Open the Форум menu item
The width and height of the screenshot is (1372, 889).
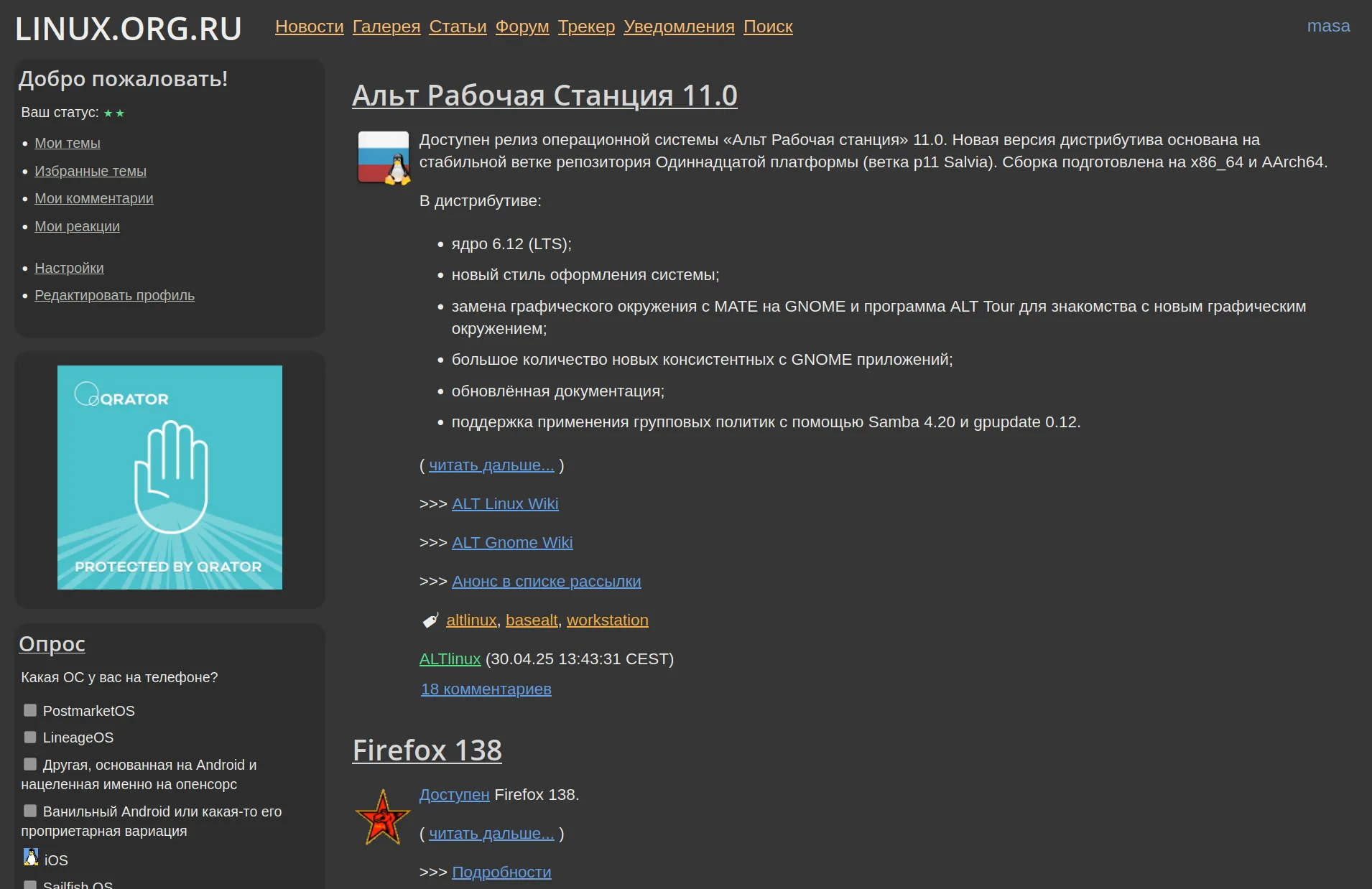[x=522, y=27]
